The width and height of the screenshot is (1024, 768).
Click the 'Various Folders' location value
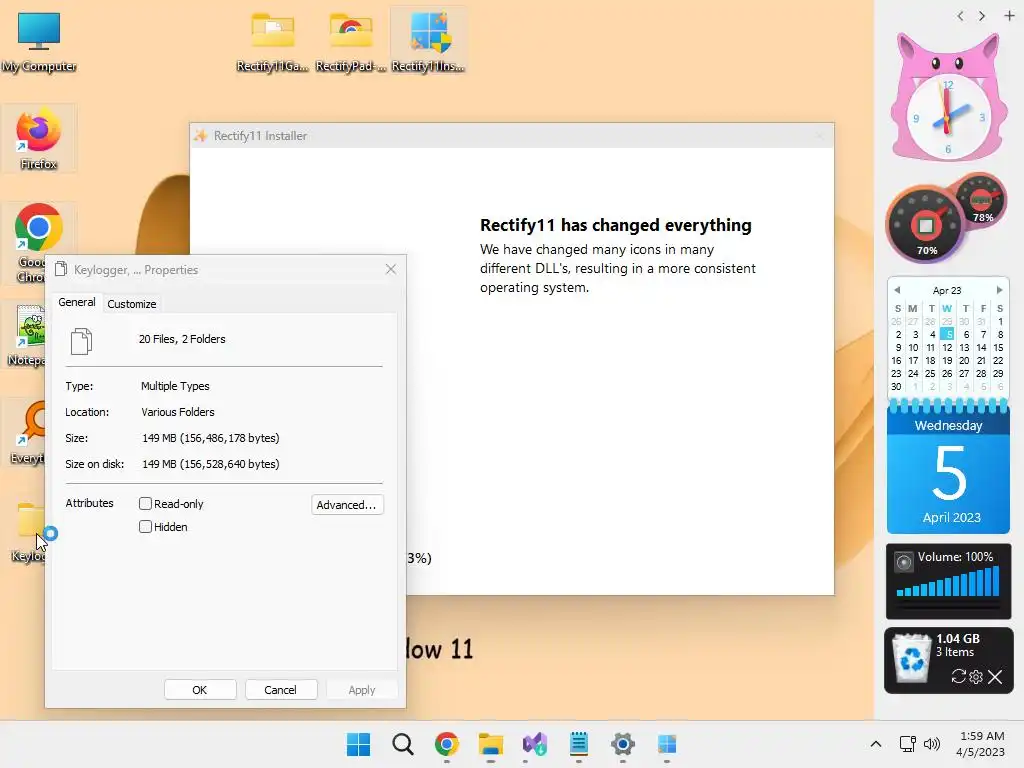pos(178,412)
